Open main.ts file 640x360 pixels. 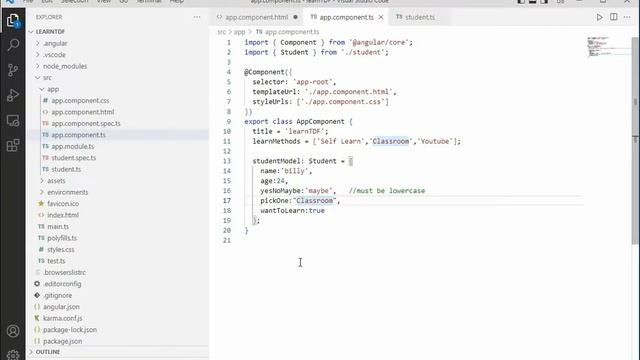pos(58,226)
